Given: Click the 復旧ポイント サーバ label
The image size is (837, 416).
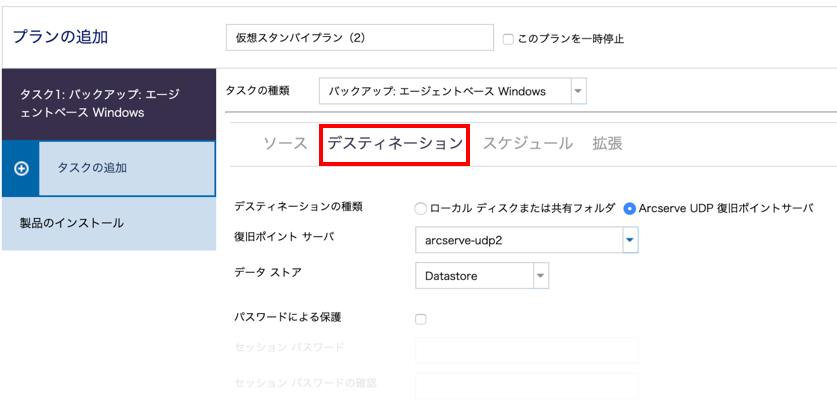Looking at the screenshot, I should point(284,237).
